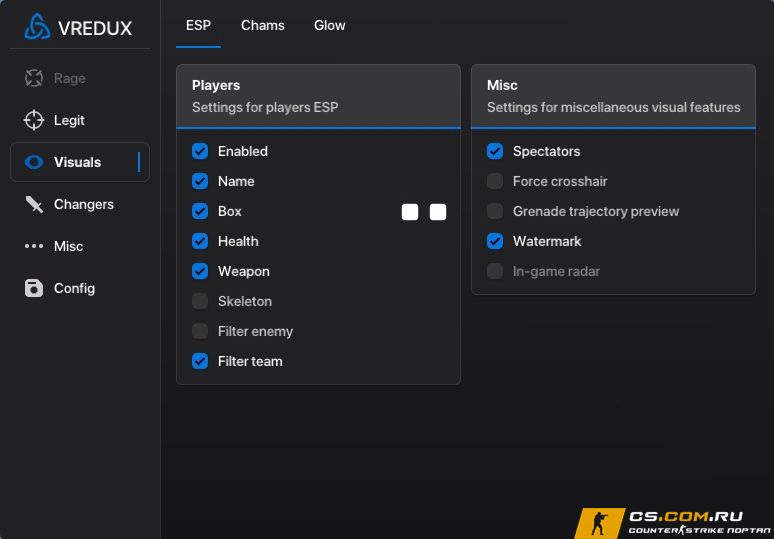Select the ESP tab
This screenshot has width=774, height=539.
click(x=198, y=25)
